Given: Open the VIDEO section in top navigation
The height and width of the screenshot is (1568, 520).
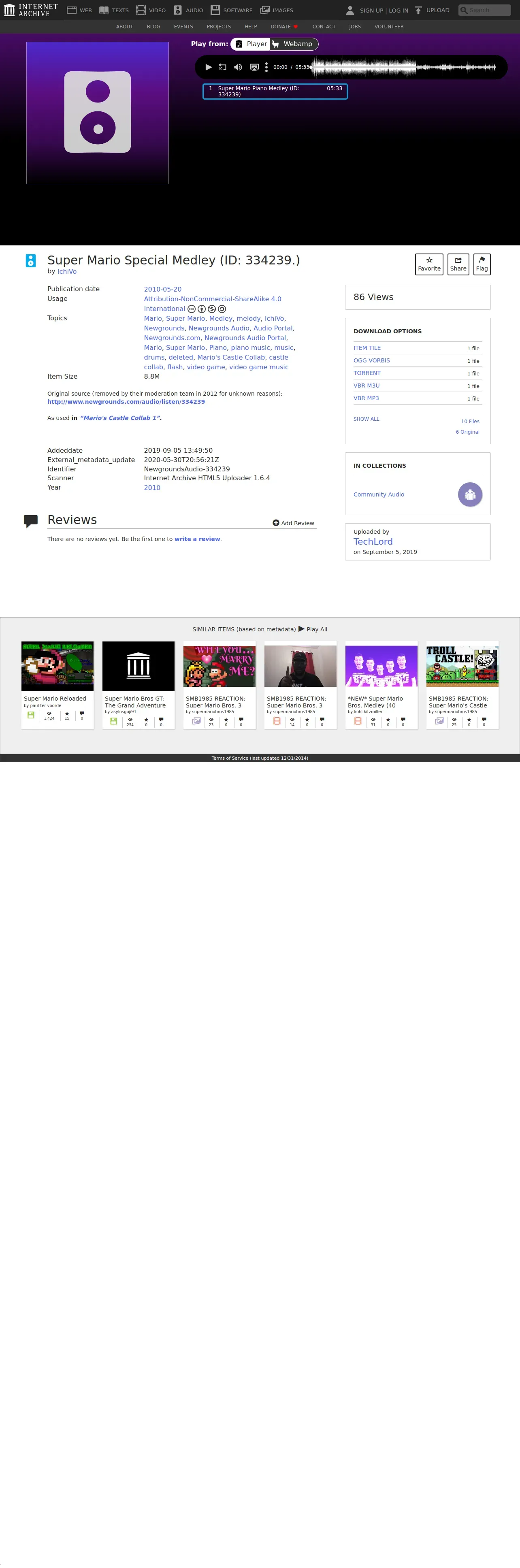Looking at the screenshot, I should pos(151,11).
